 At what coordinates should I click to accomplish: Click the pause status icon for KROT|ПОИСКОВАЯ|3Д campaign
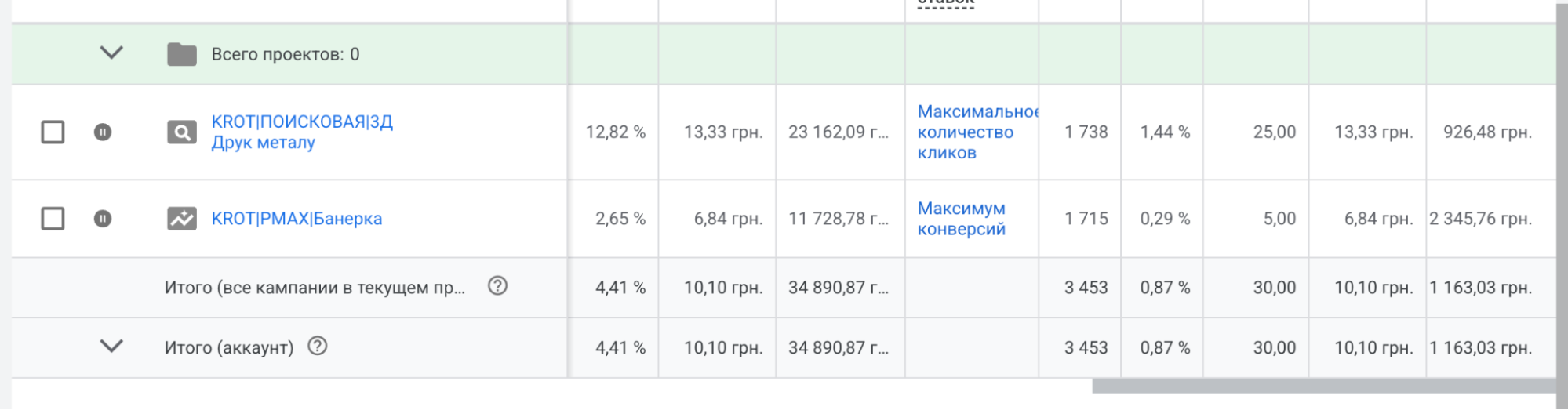tap(103, 132)
